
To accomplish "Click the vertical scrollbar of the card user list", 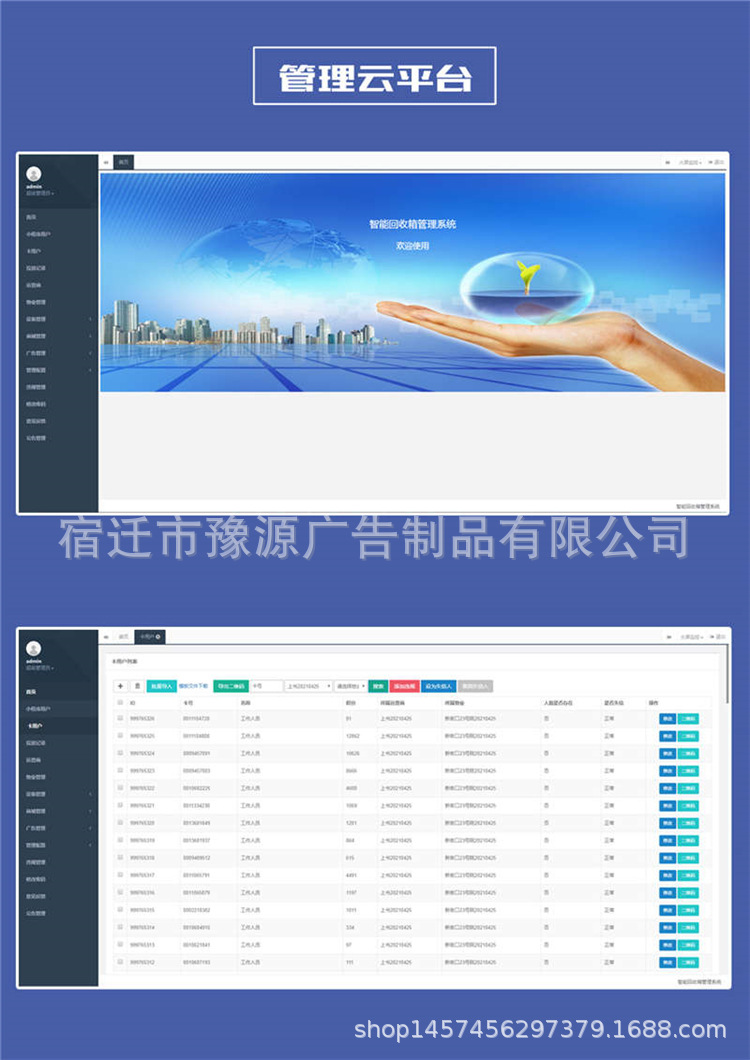I will coord(727,673).
